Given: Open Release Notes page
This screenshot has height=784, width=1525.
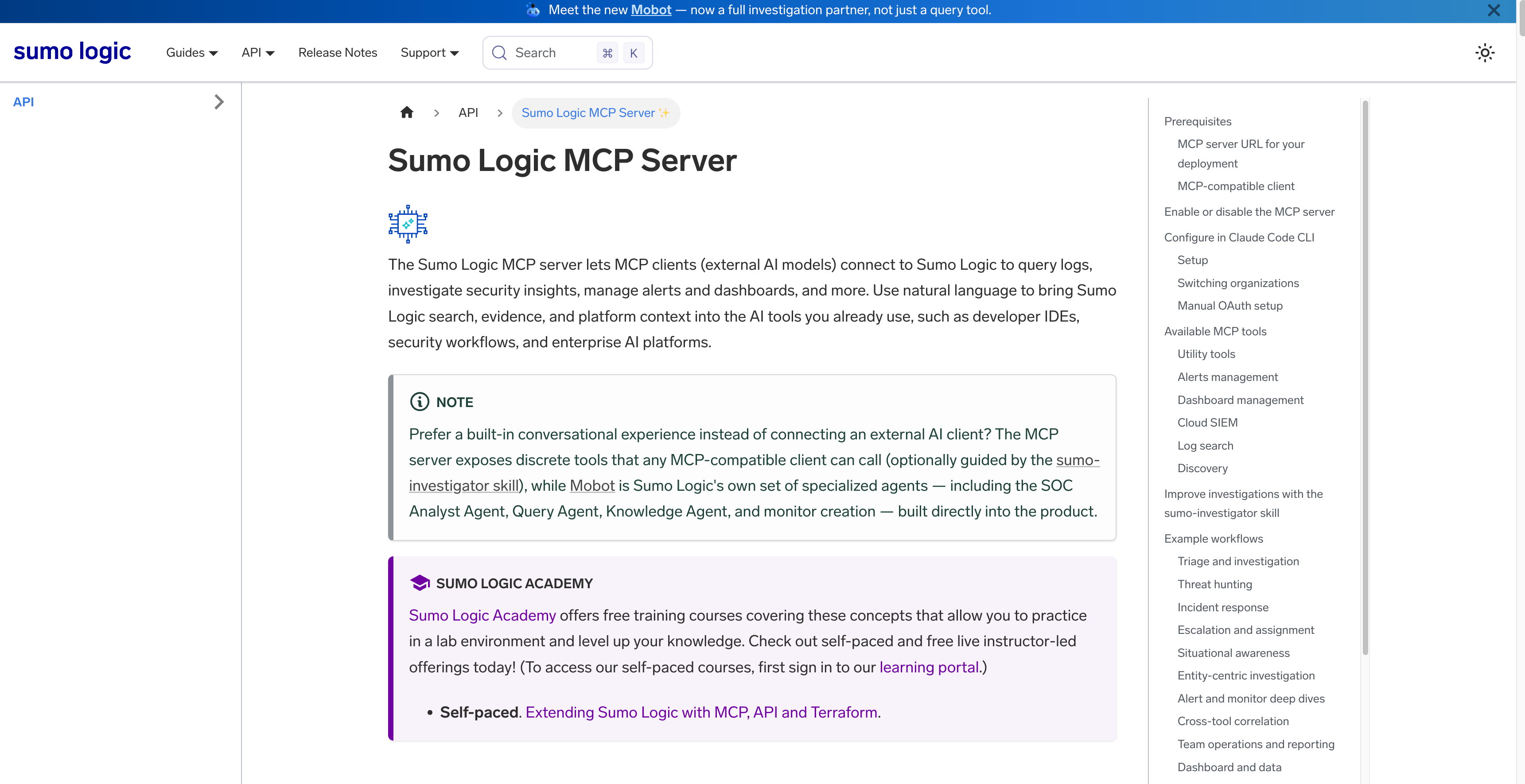Looking at the screenshot, I should [338, 53].
